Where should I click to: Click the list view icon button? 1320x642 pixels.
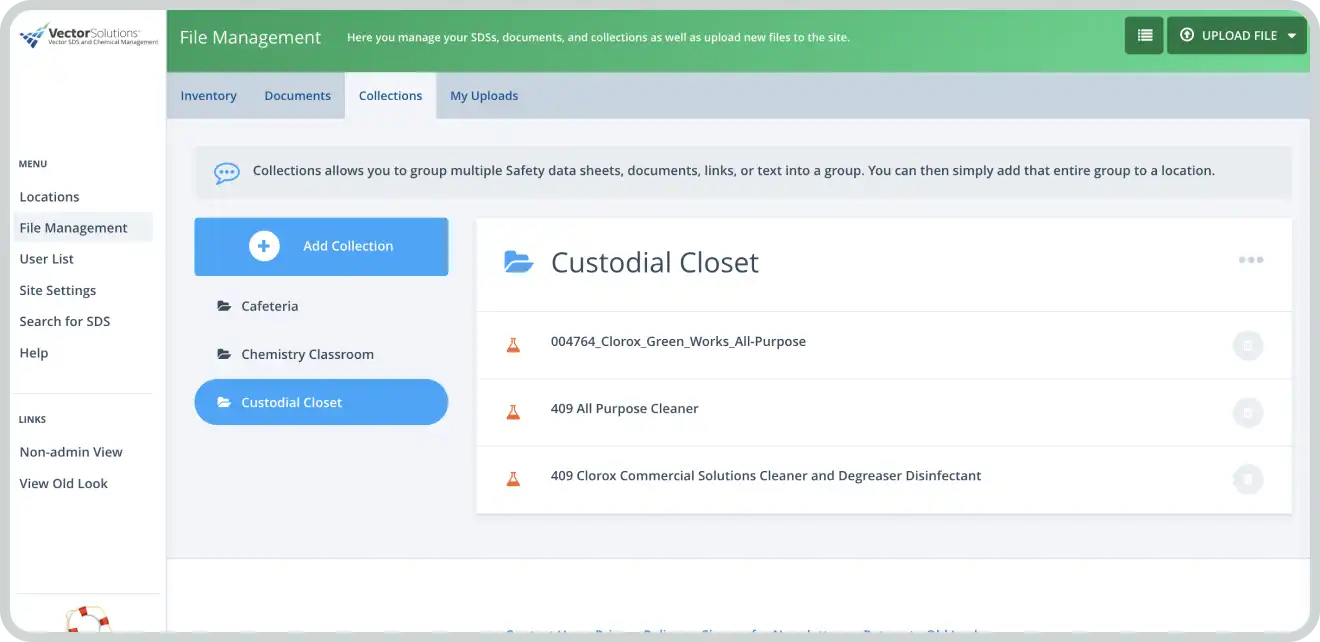1144,35
